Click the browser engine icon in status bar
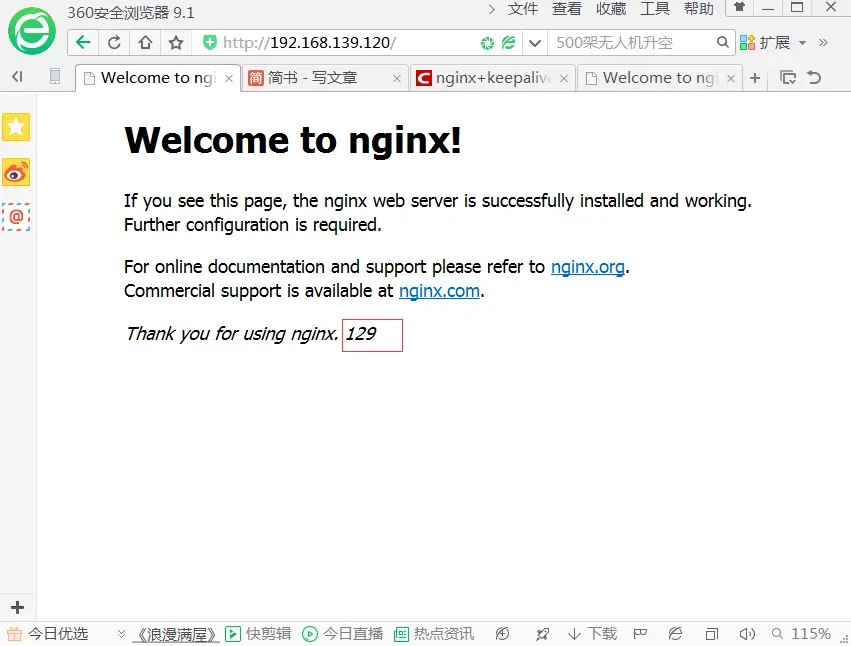Viewport: 851px width, 646px height. coord(675,634)
